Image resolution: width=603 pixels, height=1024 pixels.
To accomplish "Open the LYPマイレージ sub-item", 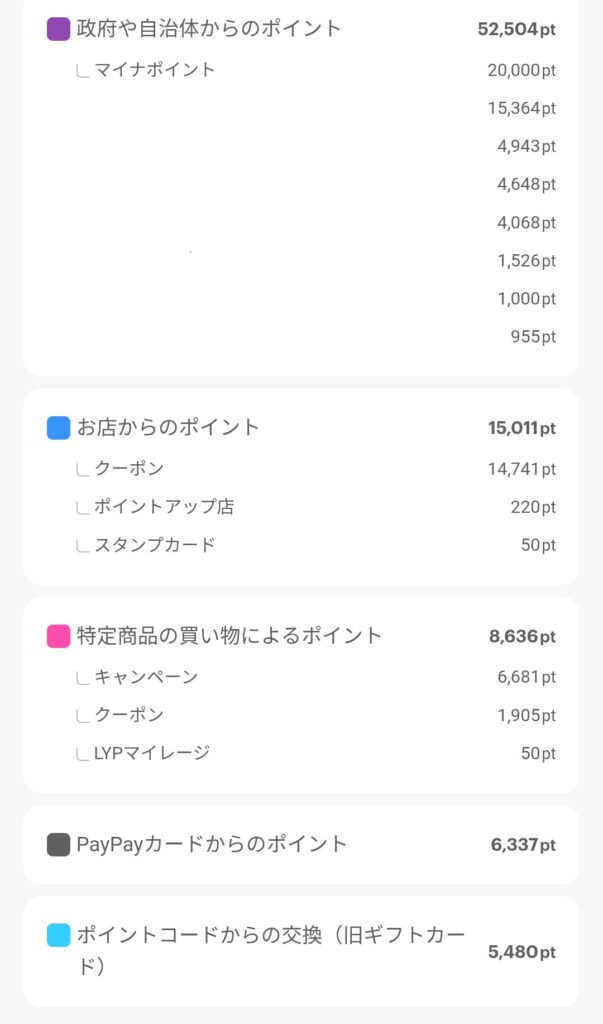I will pos(152,753).
